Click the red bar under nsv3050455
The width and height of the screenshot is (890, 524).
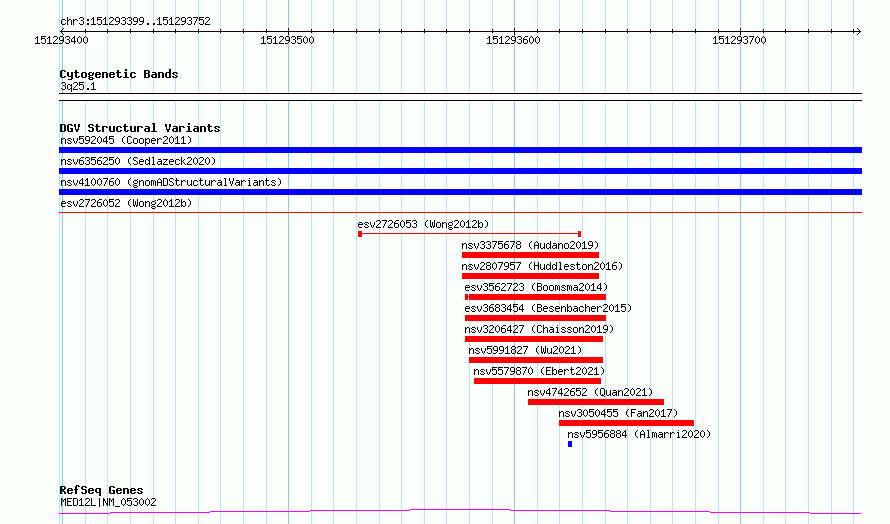[x=626, y=423]
